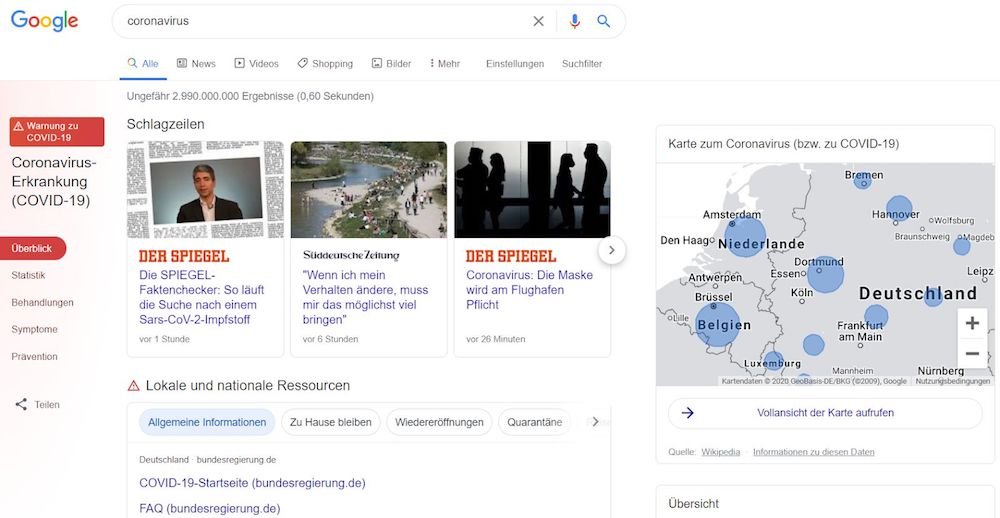Open the Shopping tab
1000x518 pixels.
coord(325,64)
